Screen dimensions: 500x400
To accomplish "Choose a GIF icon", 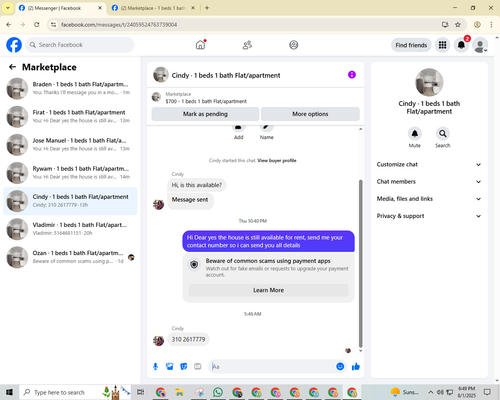I will [198, 367].
